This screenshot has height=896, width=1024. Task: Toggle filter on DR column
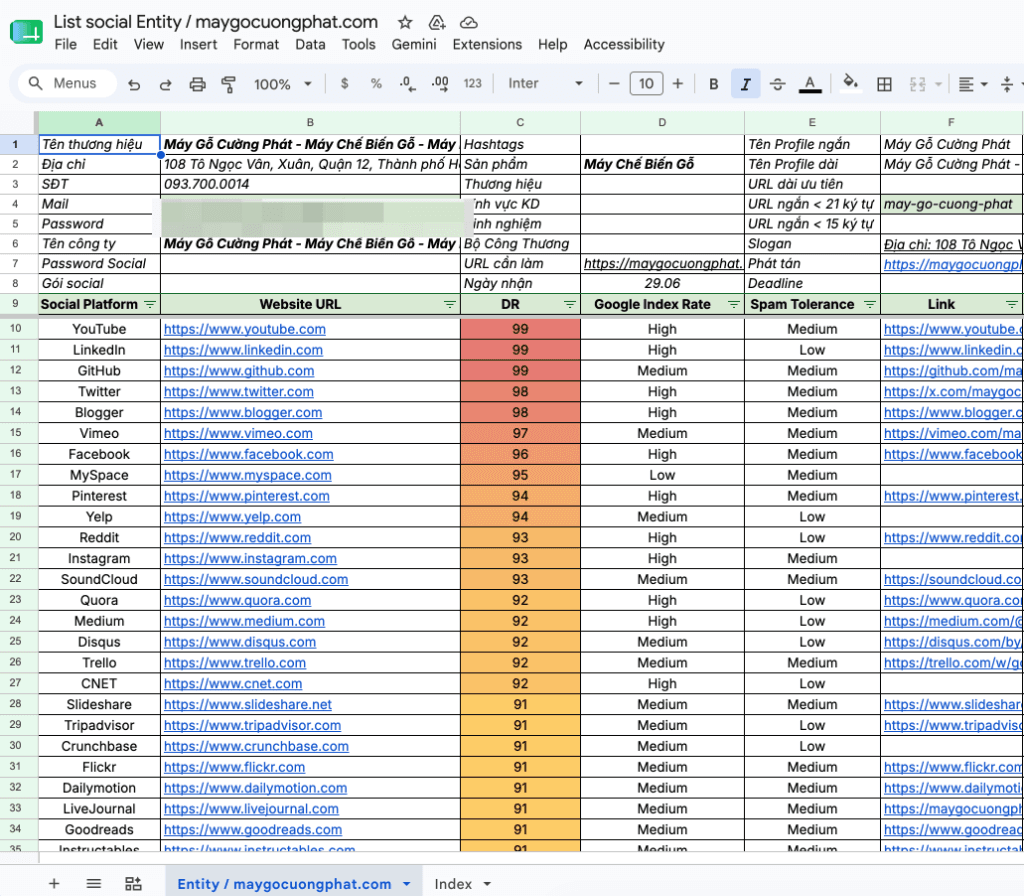tap(569, 304)
